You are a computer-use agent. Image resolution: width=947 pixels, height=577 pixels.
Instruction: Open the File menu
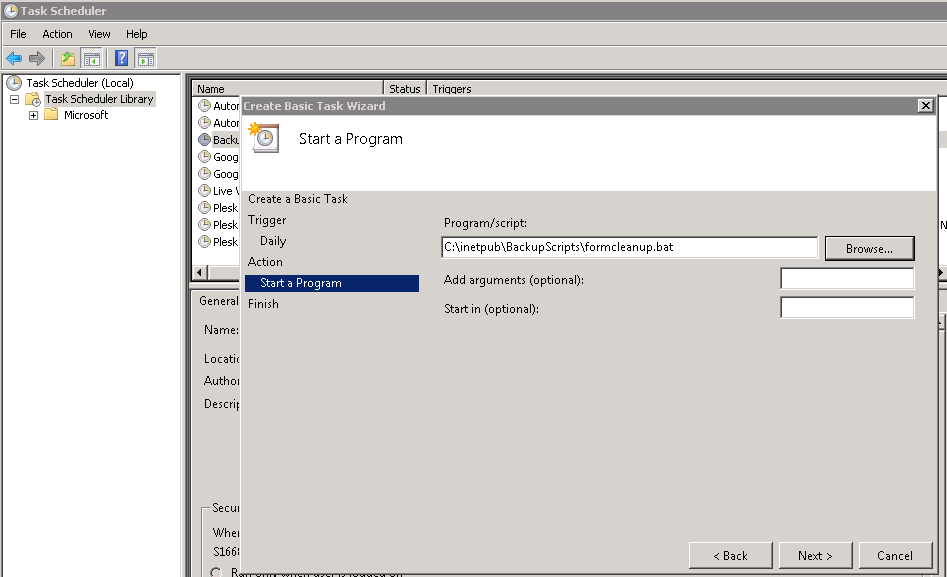(x=18, y=34)
